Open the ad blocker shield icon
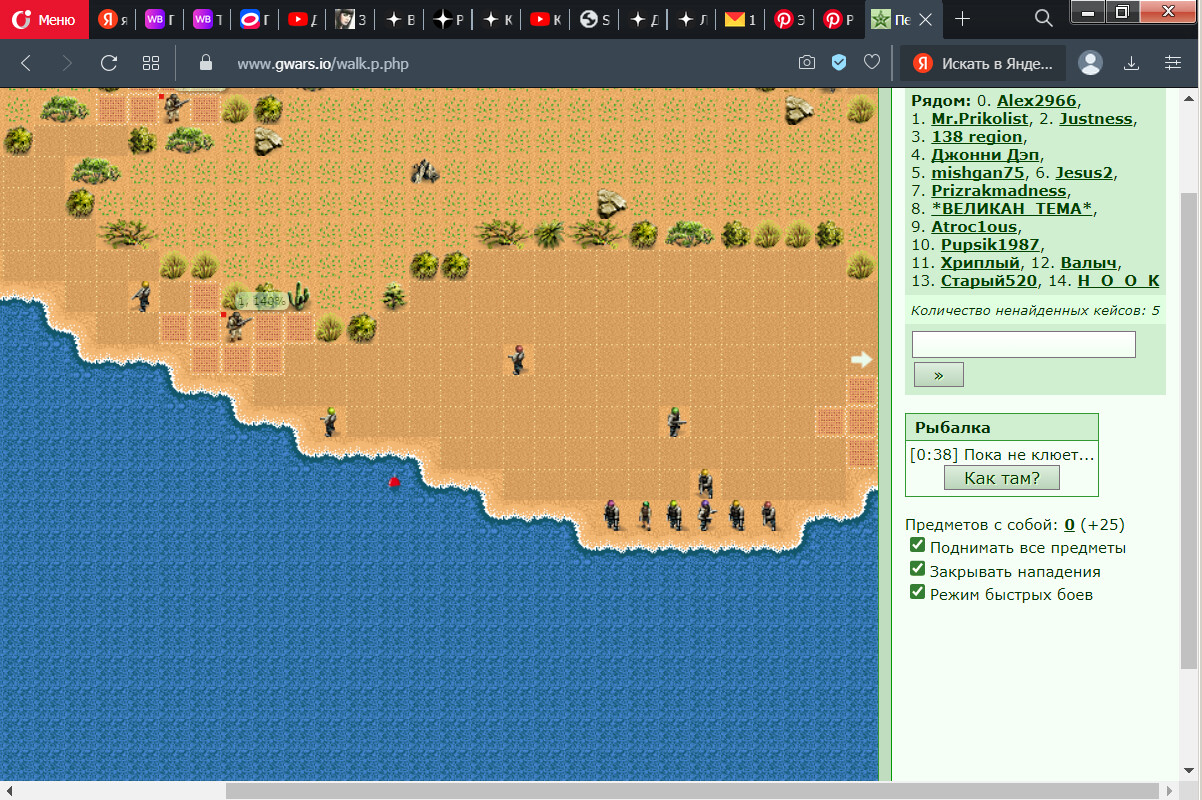 pos(839,63)
